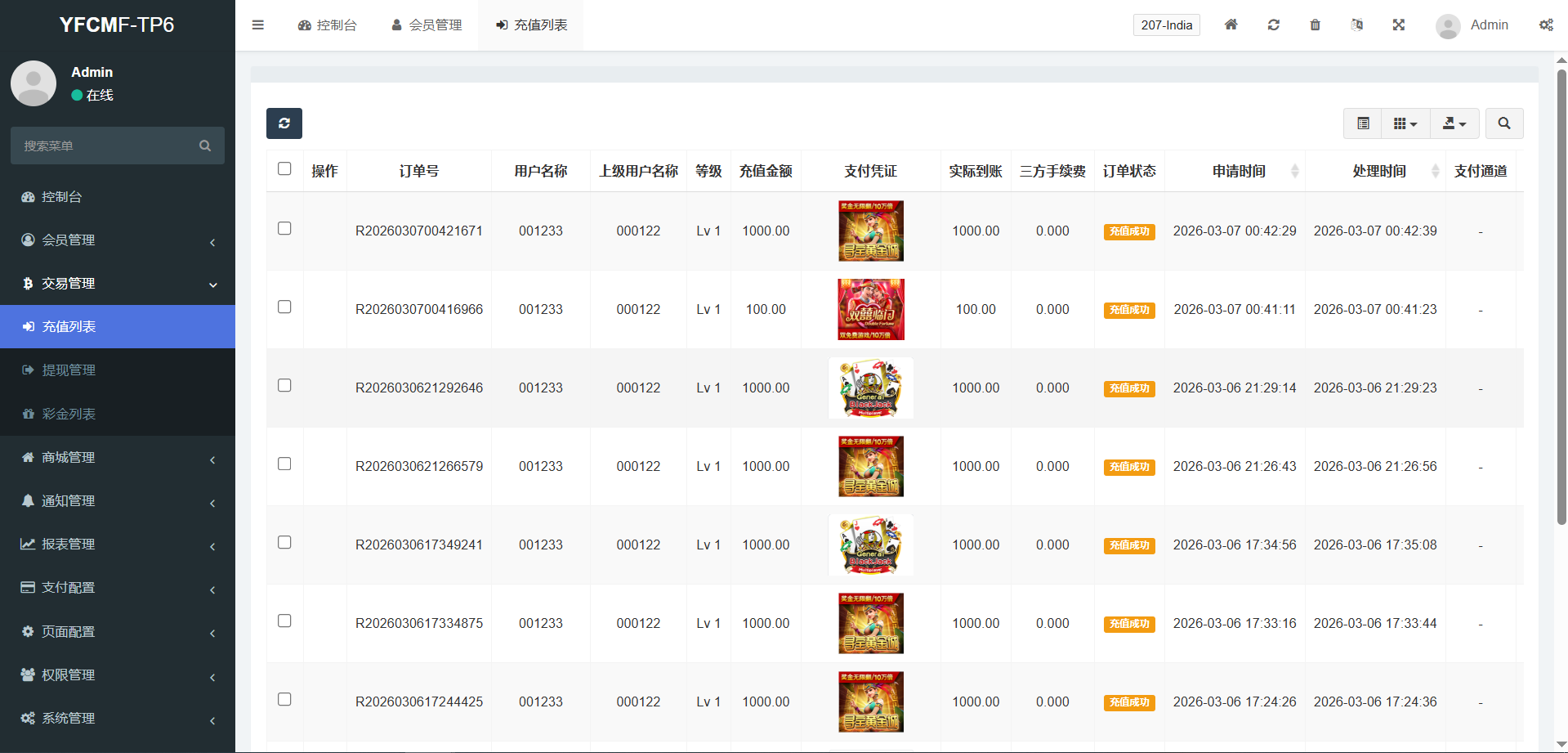Open the export data dropdown
Viewport: 1568px width, 753px height.
[1454, 123]
